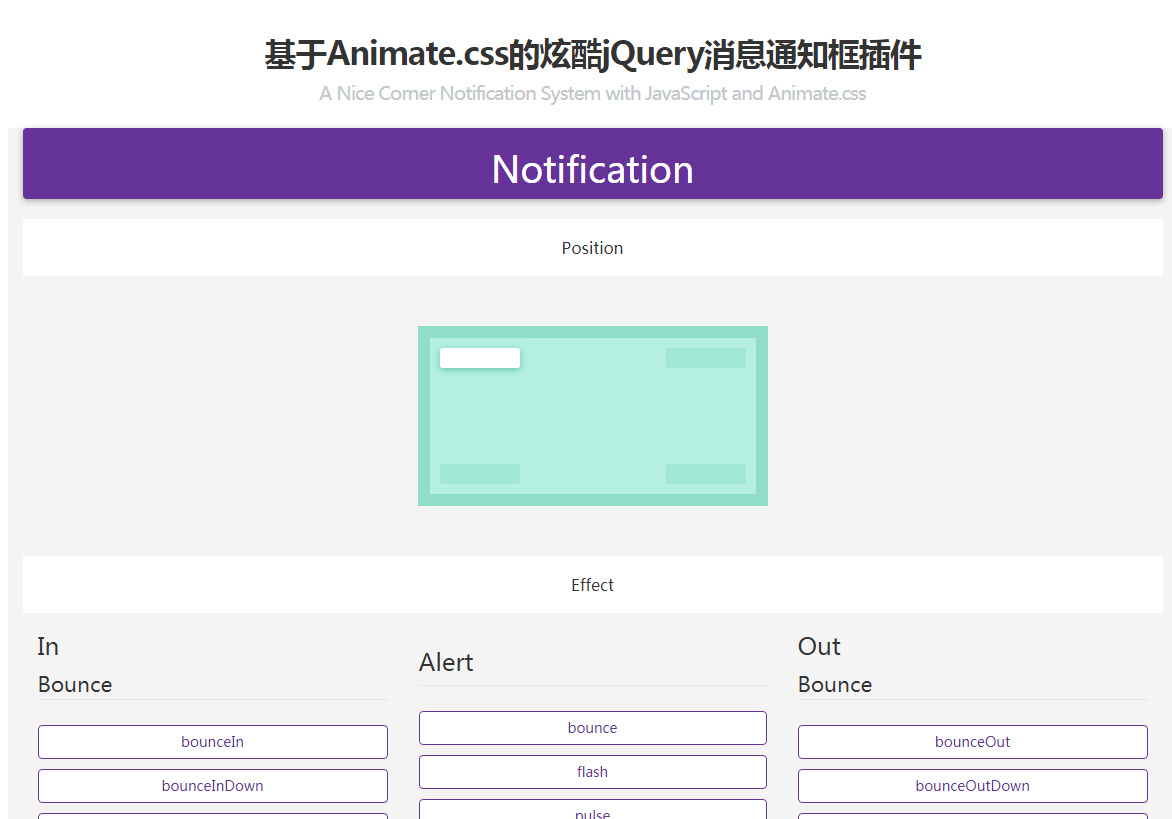Click the Chinese page title heading
Screen dimensions: 1172x819
coord(593,55)
